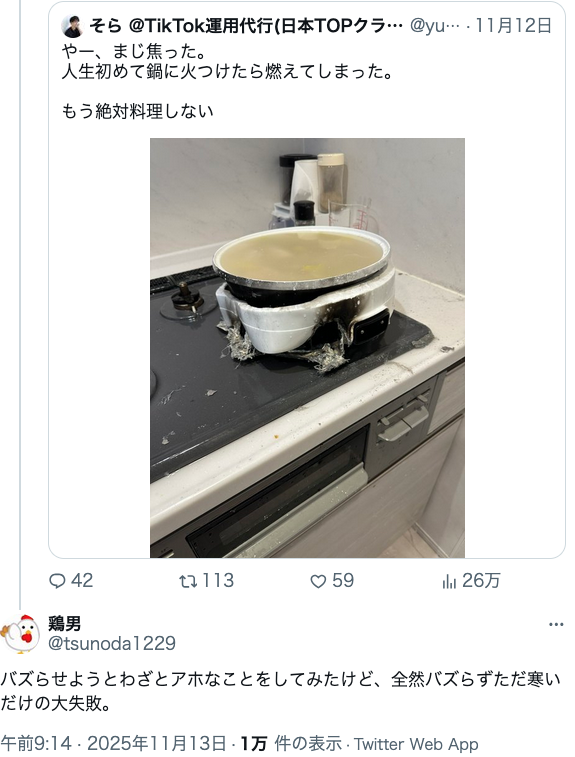
Task: Click the display name 鶏男
Action: (64, 624)
